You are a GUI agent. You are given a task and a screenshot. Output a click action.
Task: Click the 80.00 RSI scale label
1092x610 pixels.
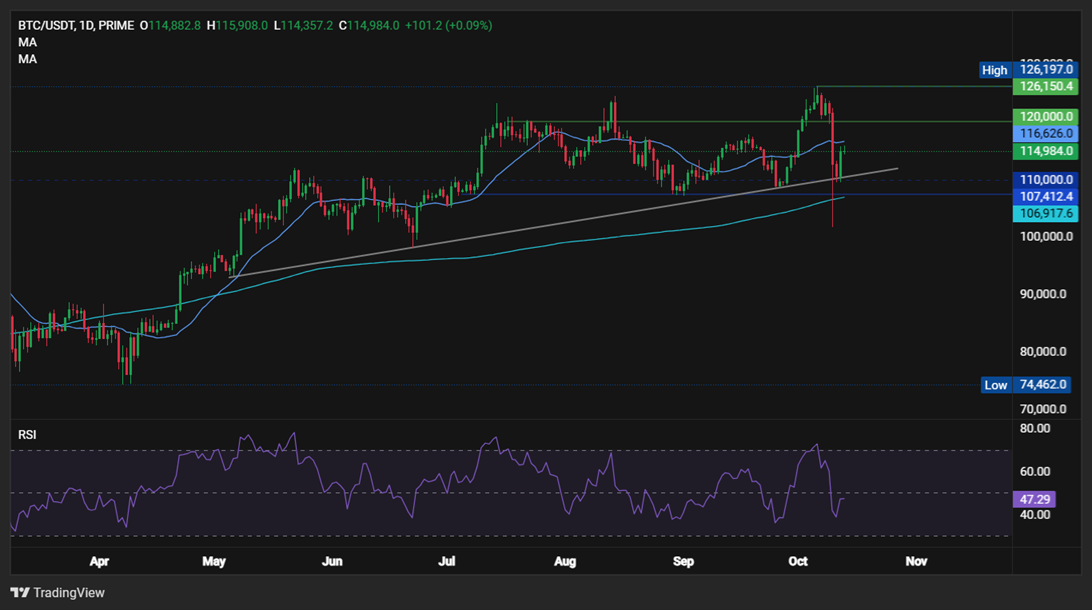point(1035,429)
